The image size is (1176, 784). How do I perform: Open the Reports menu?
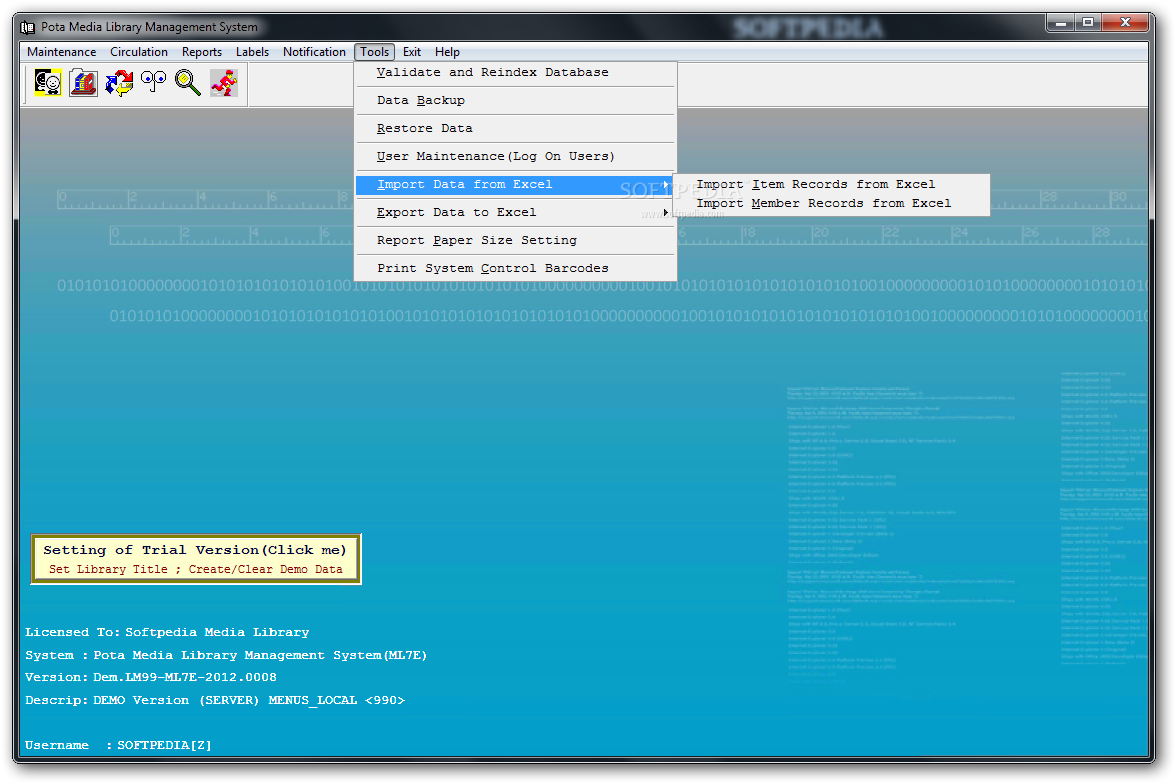click(202, 52)
